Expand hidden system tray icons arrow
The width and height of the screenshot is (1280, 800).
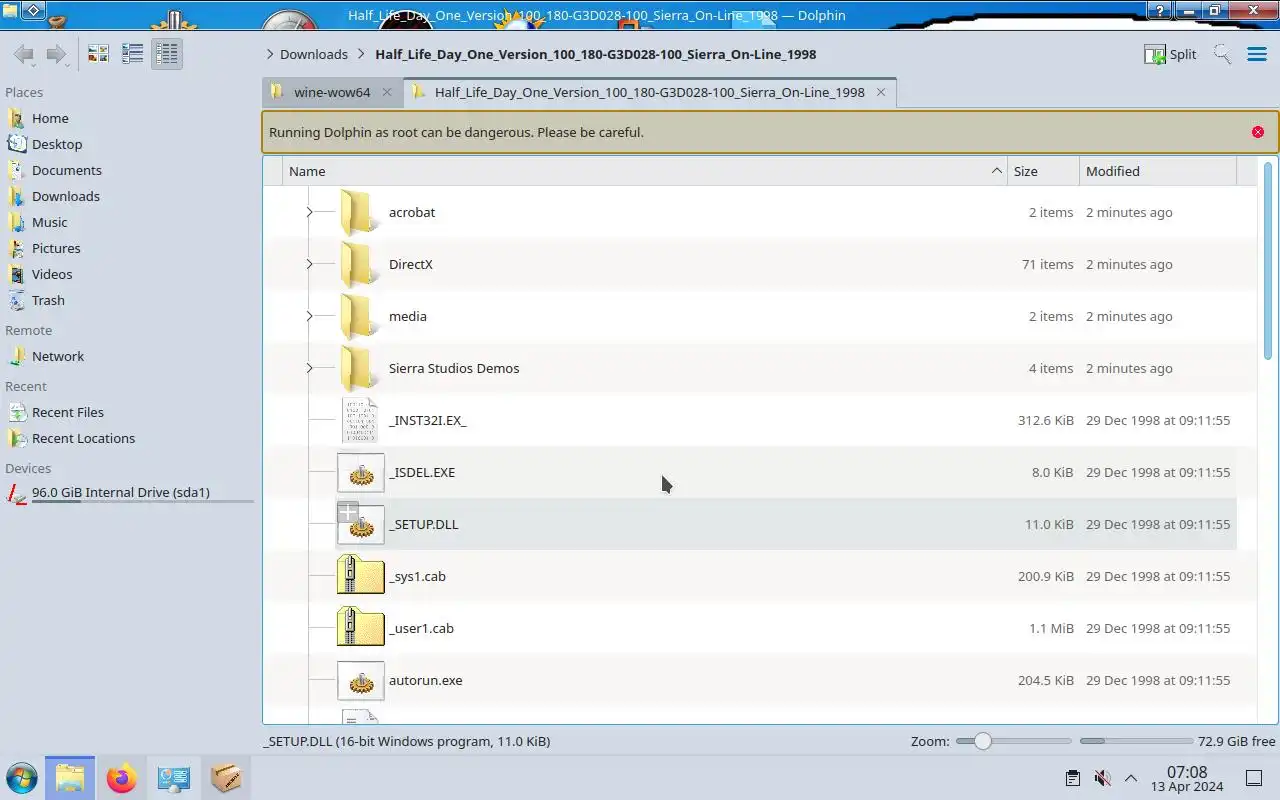coord(1131,778)
